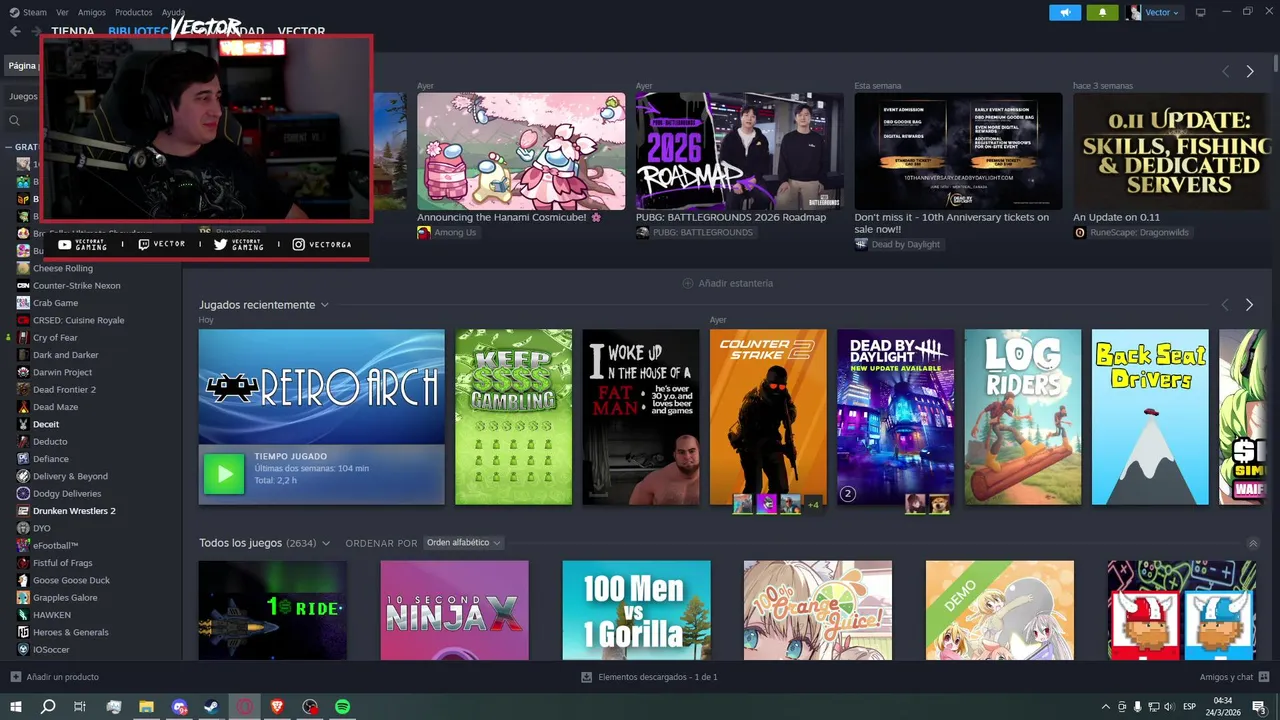Click the Big Picture monitor icon
This screenshot has height=720, width=1280.
click(1201, 12)
